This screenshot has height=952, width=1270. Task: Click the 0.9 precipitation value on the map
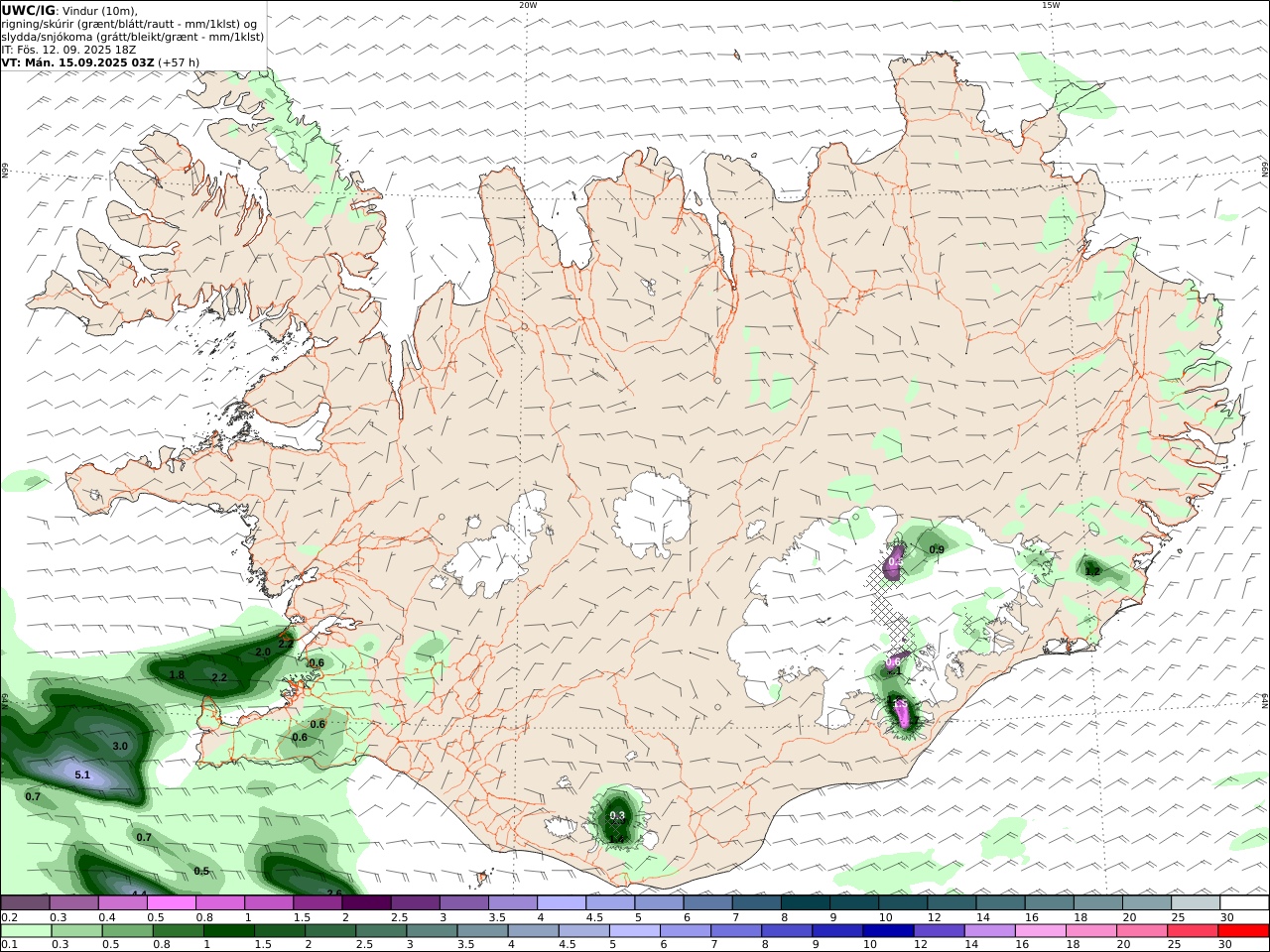(x=937, y=549)
